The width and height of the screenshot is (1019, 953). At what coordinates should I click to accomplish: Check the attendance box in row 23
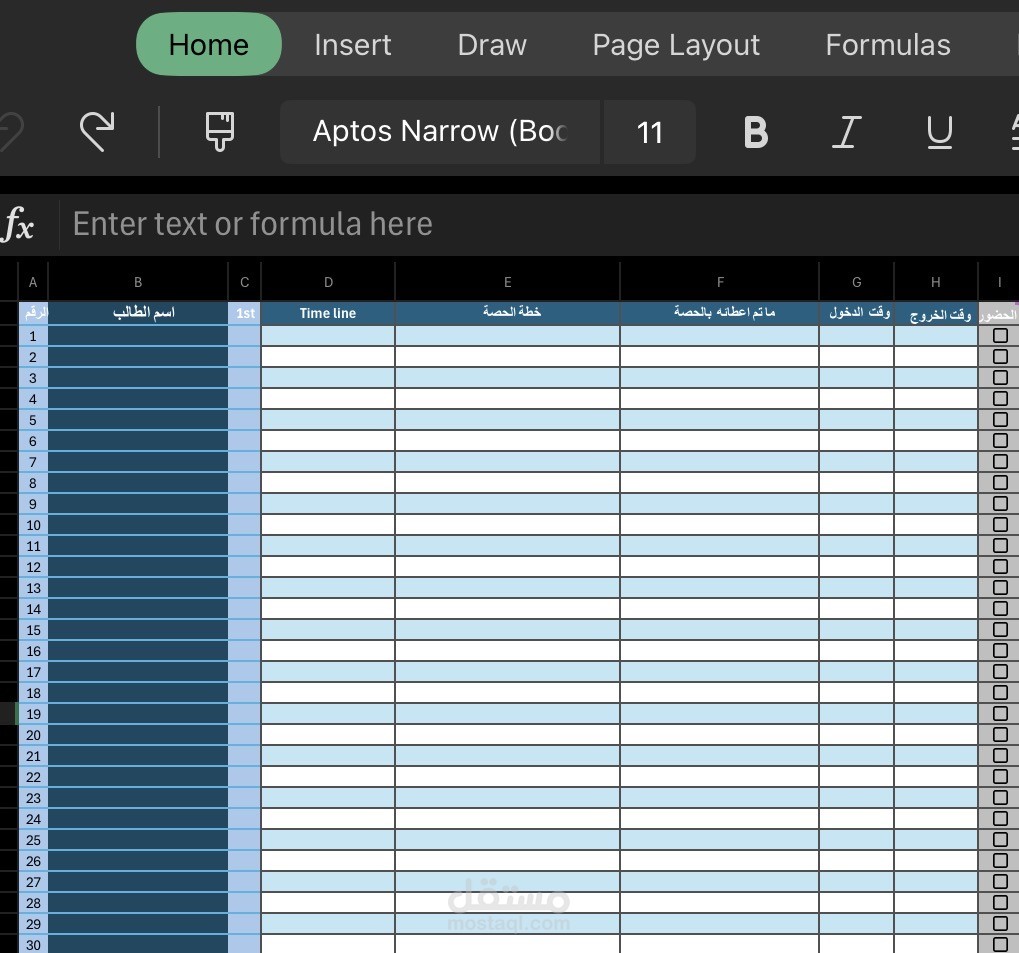(x=1000, y=797)
